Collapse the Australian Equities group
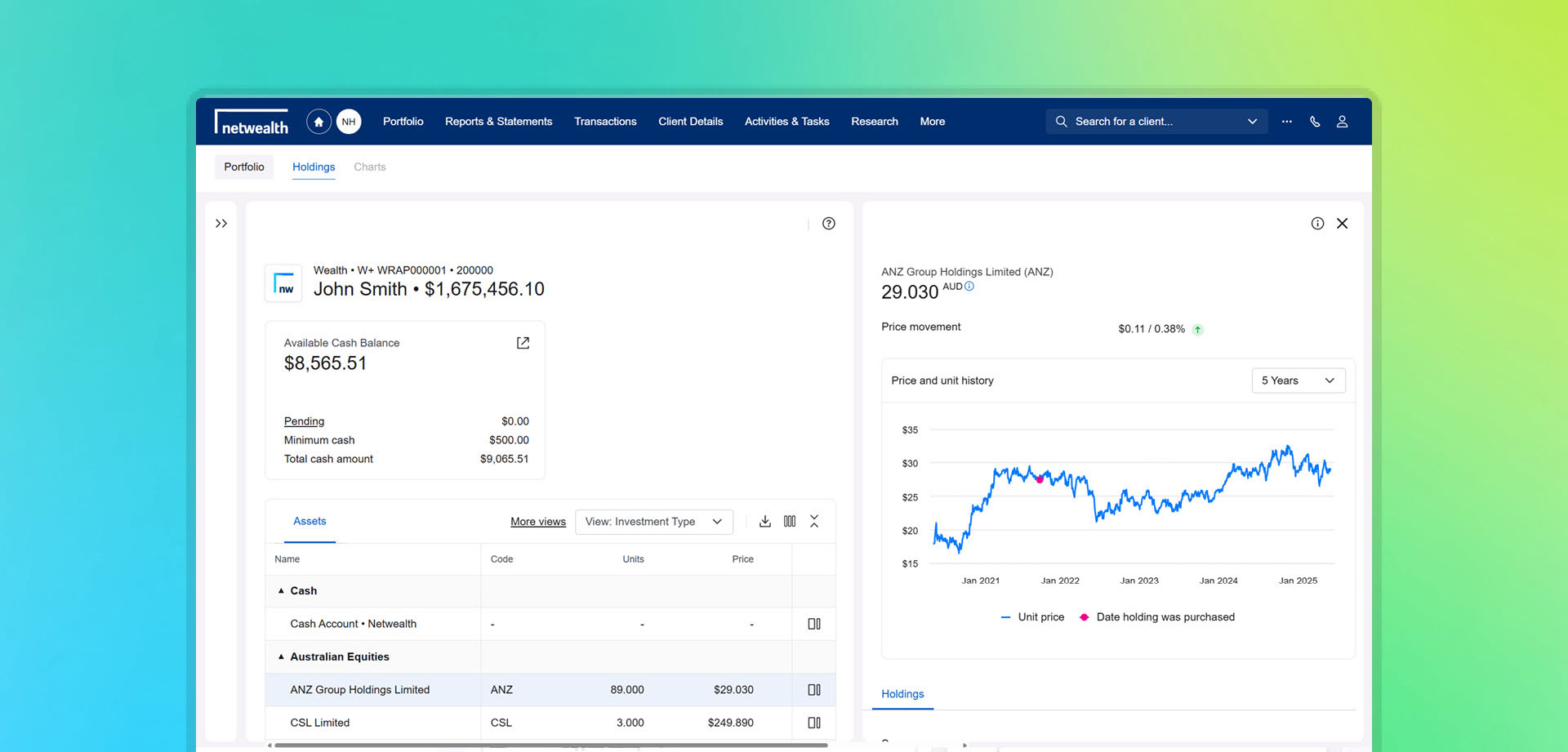The height and width of the screenshot is (752, 1568). pyautogui.click(x=281, y=657)
